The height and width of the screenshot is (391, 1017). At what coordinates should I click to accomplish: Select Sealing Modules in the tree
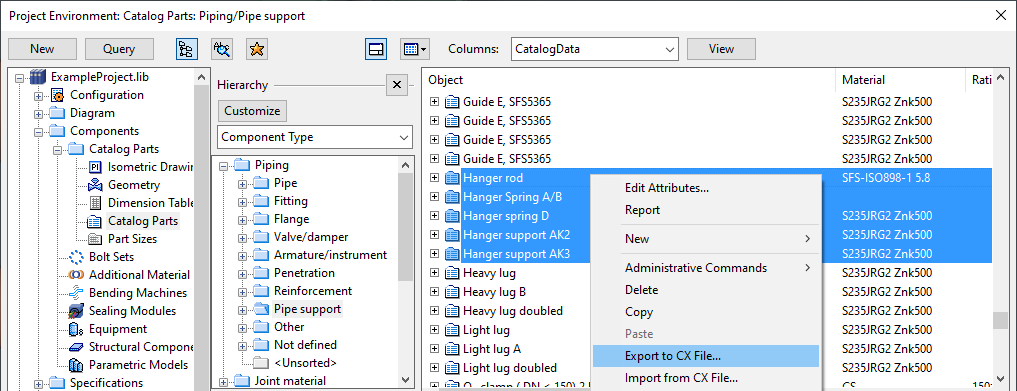tap(132, 311)
